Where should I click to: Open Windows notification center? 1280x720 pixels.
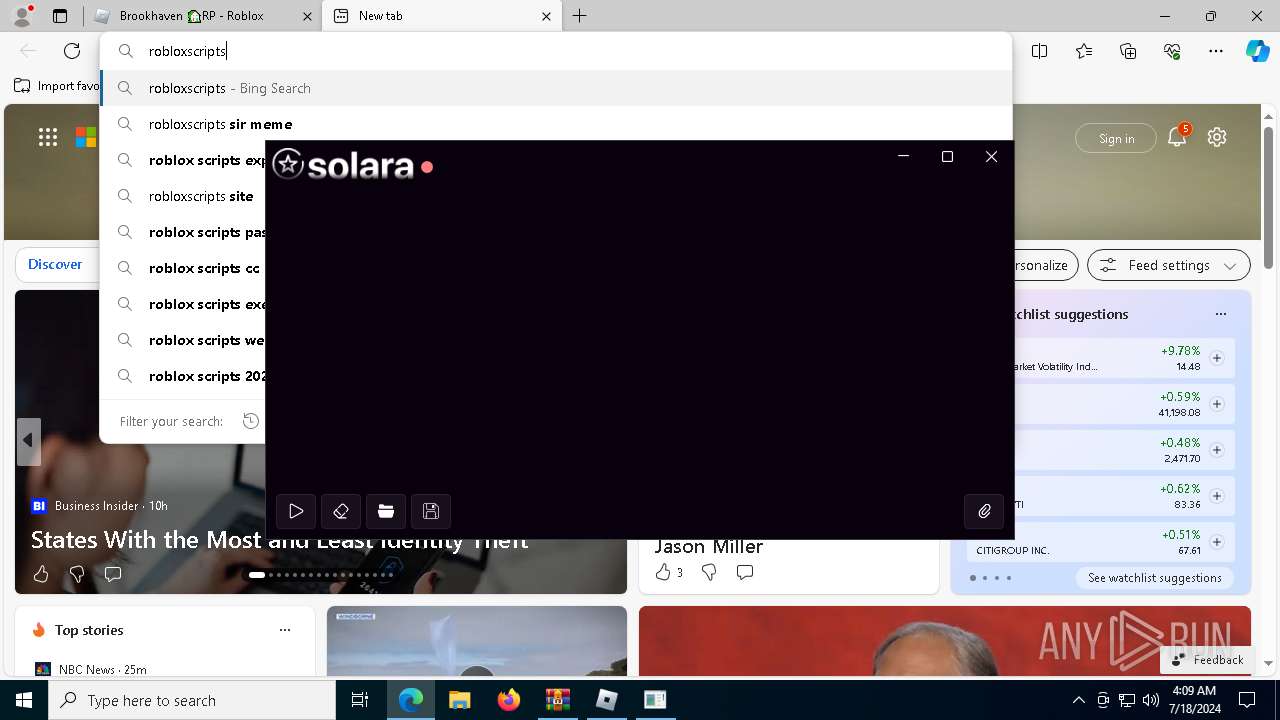click(1247, 700)
